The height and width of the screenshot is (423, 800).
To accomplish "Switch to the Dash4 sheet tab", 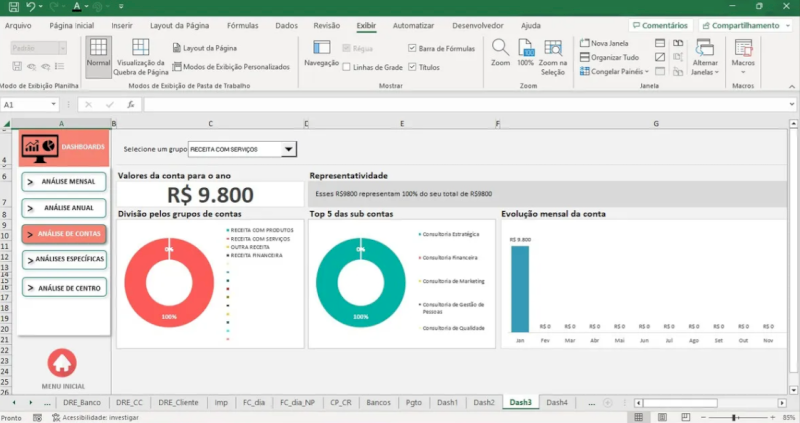I will point(556,402).
